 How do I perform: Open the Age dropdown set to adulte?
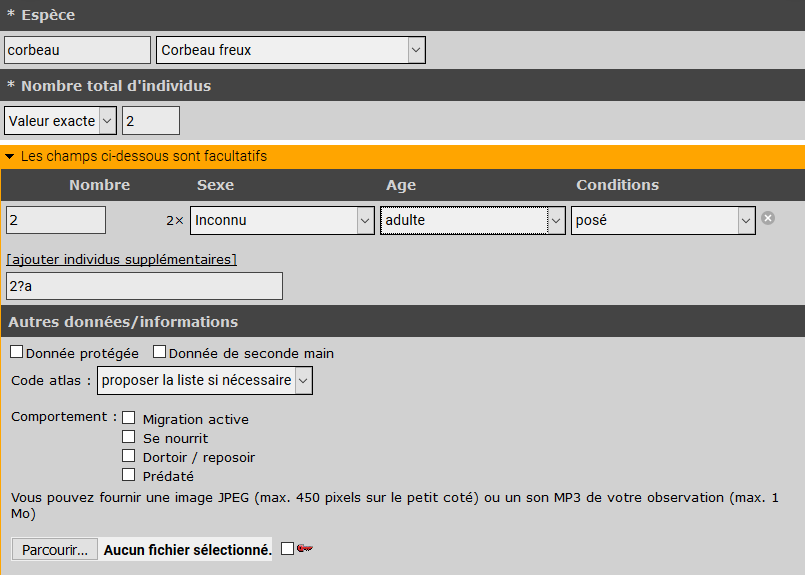point(472,220)
